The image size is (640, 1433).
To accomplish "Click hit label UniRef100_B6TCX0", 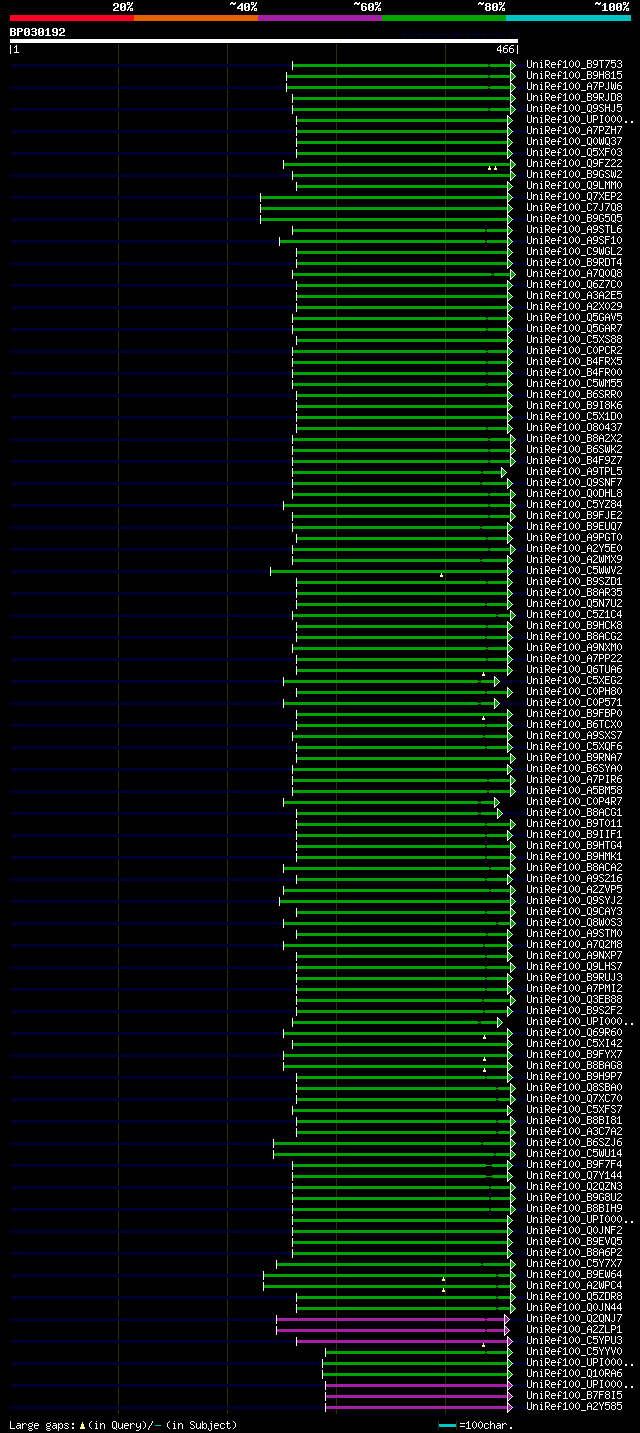I will tap(574, 725).
